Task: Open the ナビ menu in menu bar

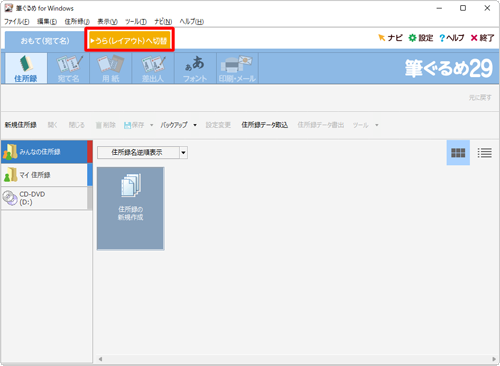Action: (x=163, y=22)
